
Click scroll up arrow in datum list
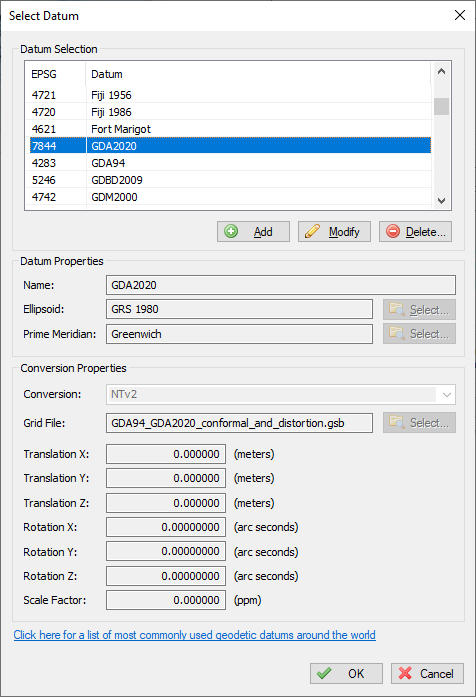click(x=441, y=71)
